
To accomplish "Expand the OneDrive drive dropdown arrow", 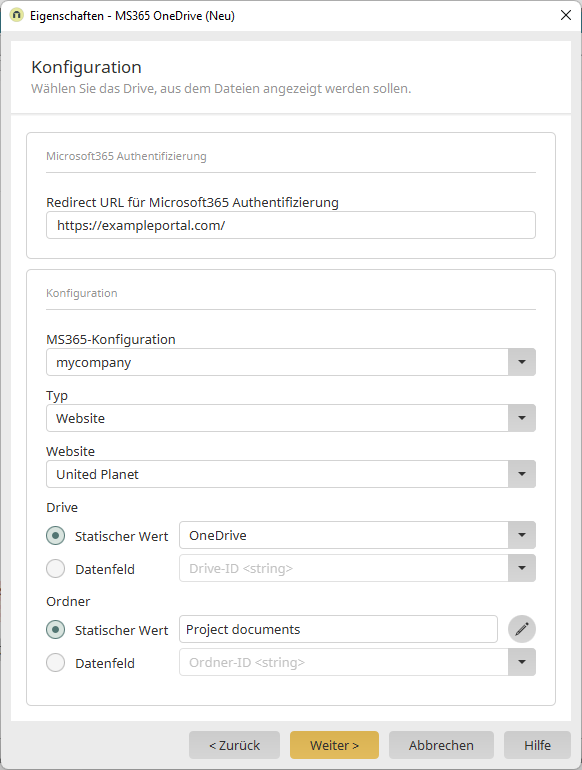I will (x=522, y=535).
